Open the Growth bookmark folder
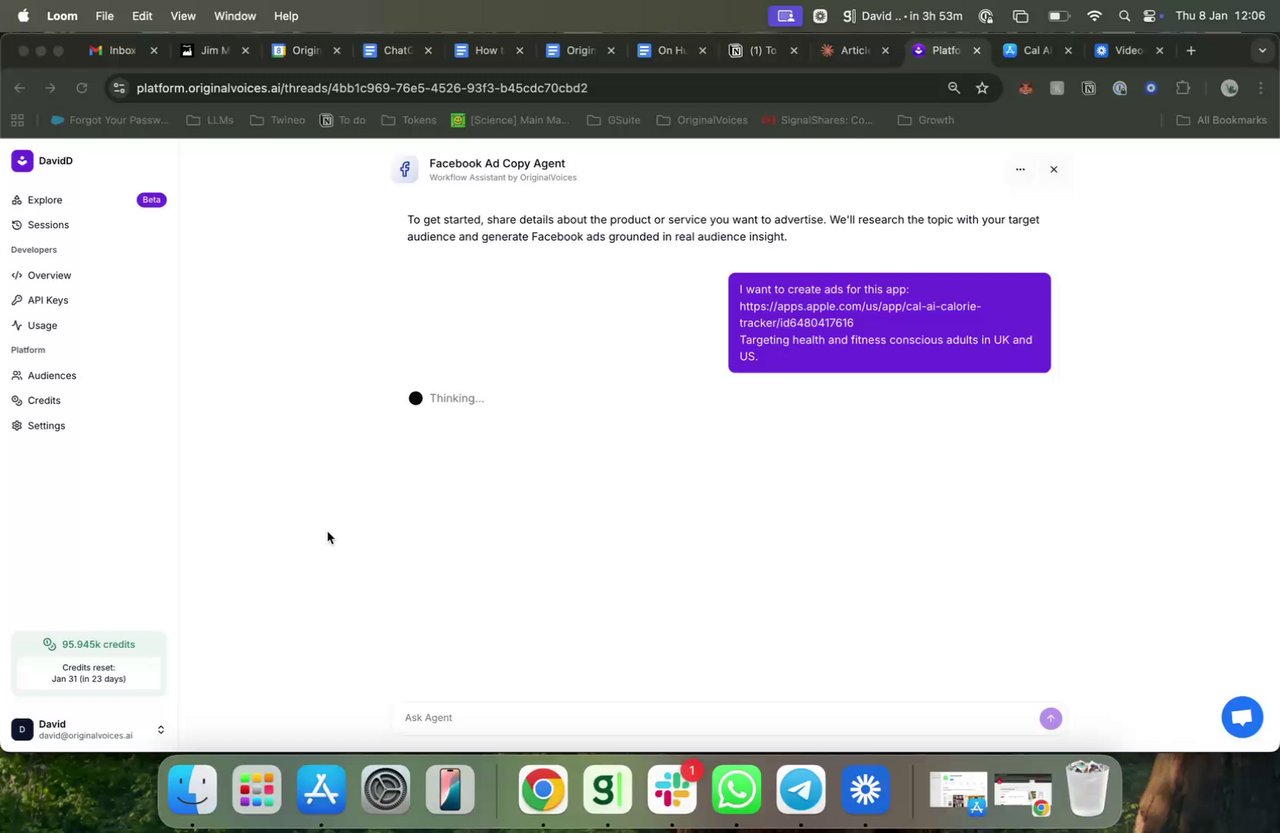Screen dimensions: 1280x833 pyautogui.click(x=925, y=120)
